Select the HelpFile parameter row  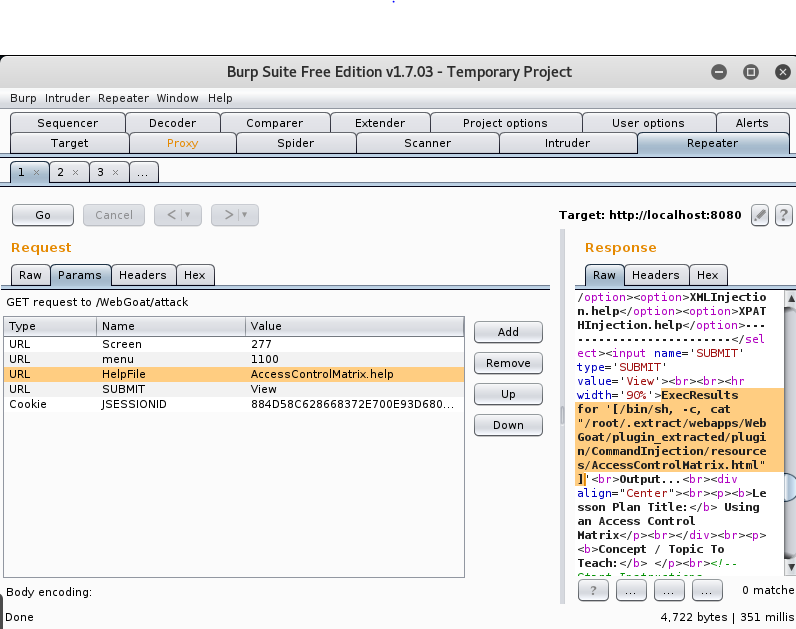click(234, 374)
